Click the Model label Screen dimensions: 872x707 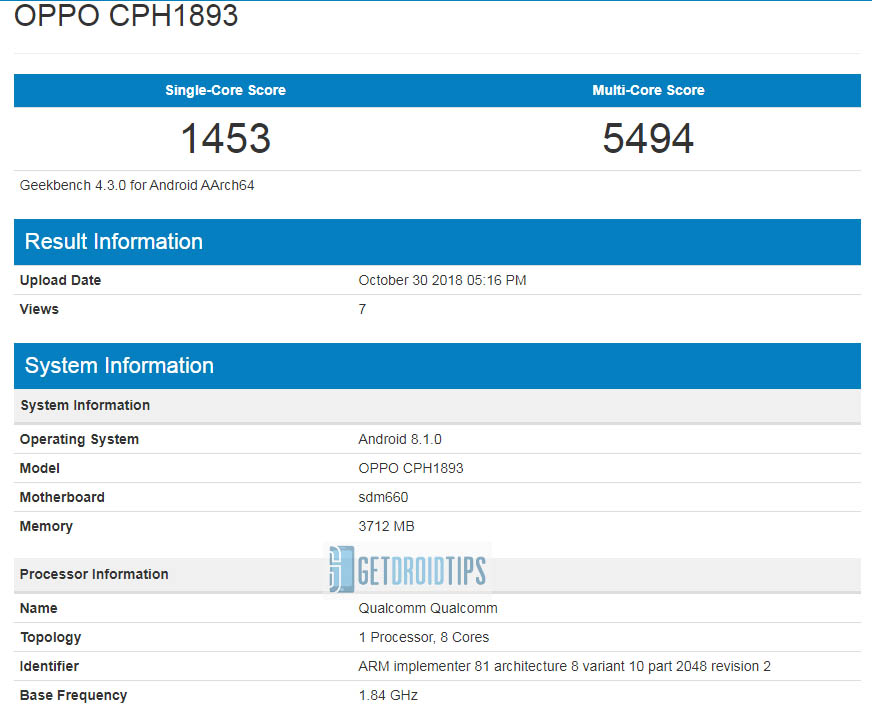(x=39, y=468)
